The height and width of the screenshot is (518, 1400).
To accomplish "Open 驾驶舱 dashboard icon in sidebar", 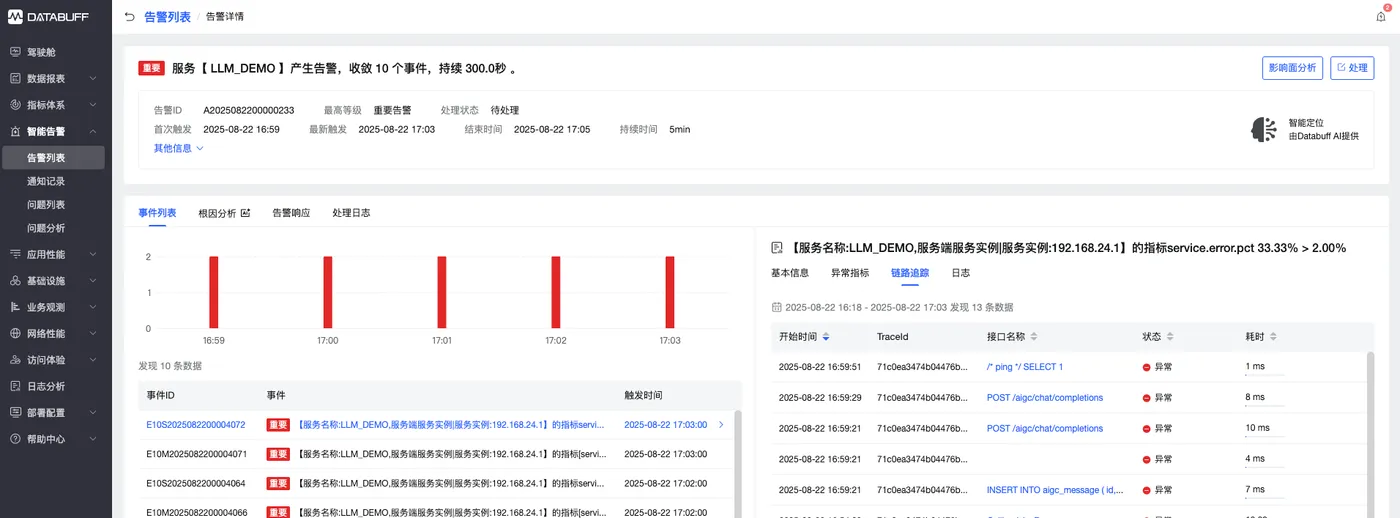I will (x=15, y=52).
